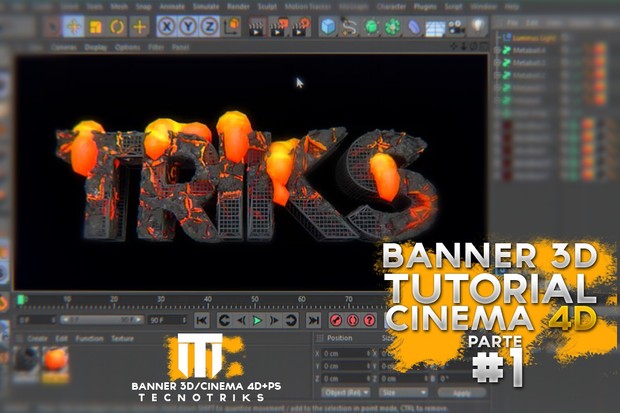Toggle the Y axis lock
The height and width of the screenshot is (413, 620).
pyautogui.click(x=188, y=27)
